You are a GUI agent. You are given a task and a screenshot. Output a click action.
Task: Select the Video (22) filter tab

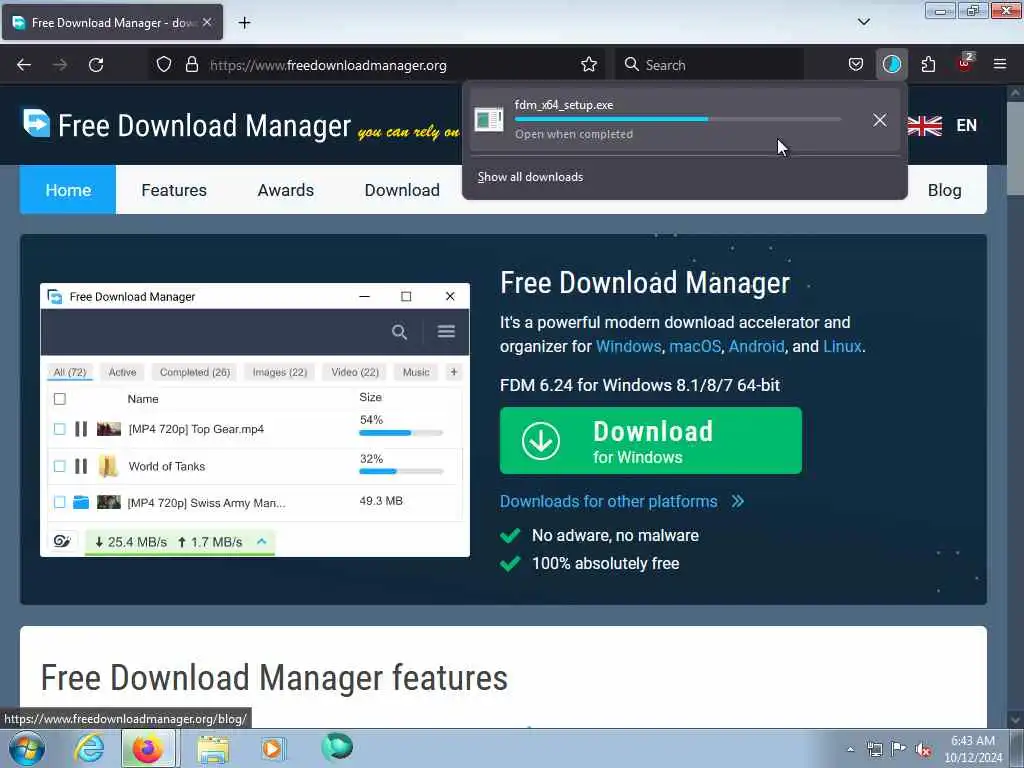(x=355, y=372)
